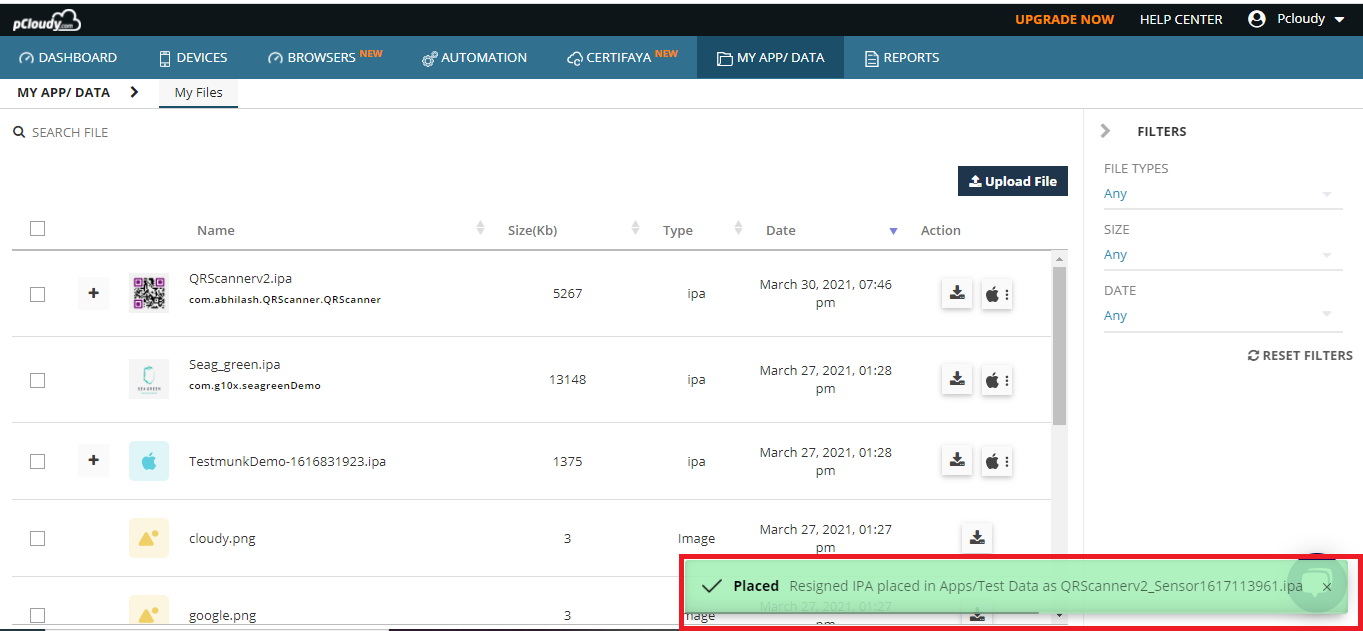Click the search magnifier icon

pyautogui.click(x=18, y=132)
